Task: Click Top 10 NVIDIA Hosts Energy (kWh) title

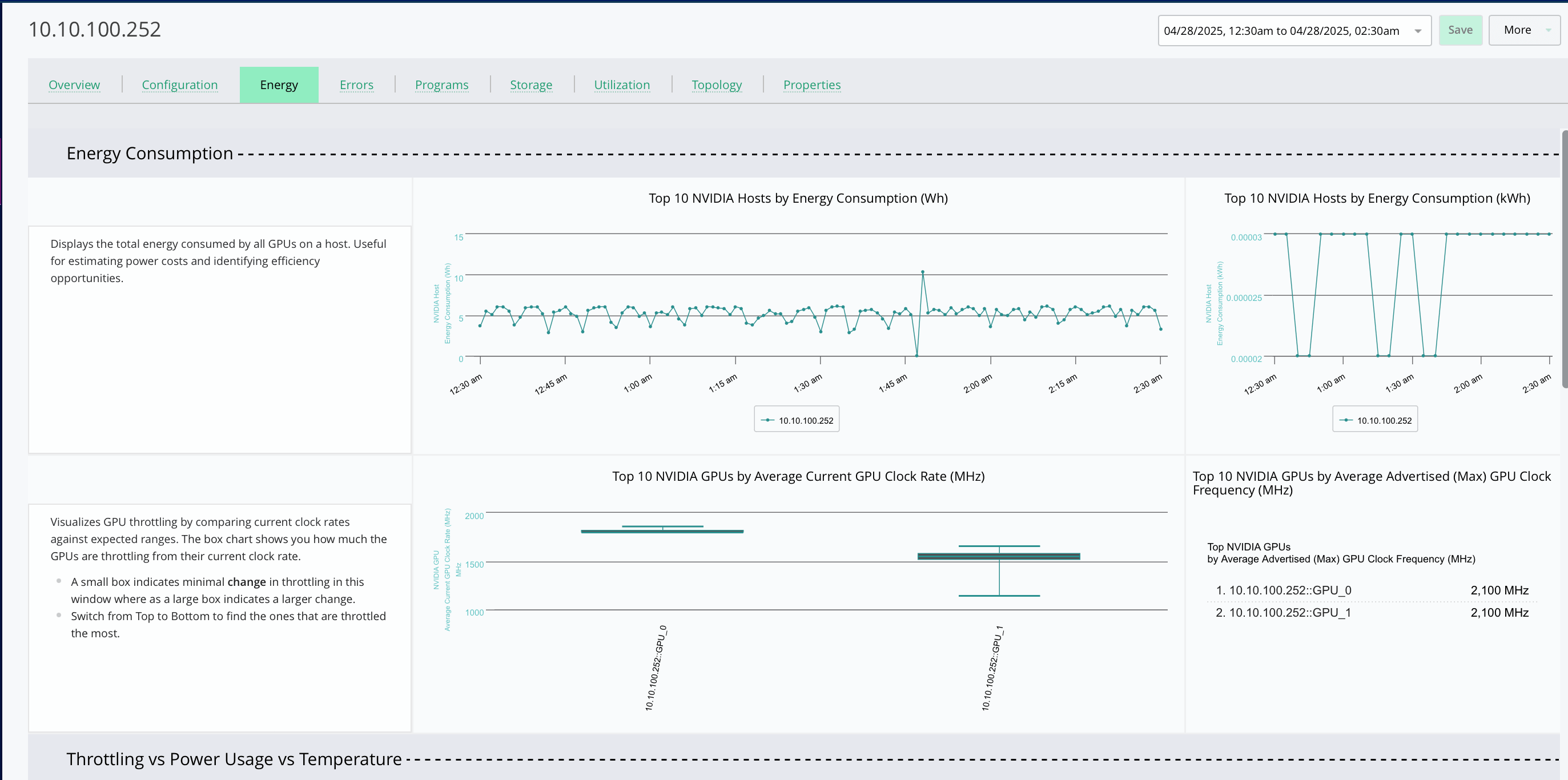Action: (x=1377, y=198)
